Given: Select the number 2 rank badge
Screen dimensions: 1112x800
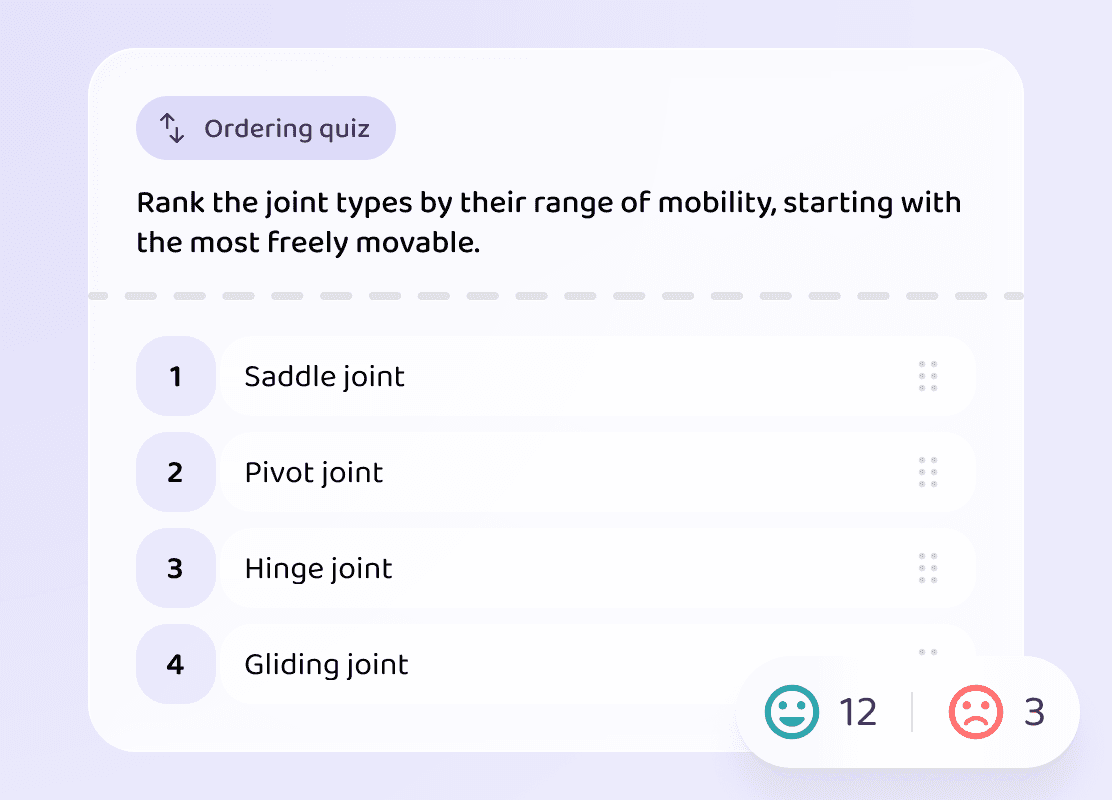Looking at the screenshot, I should pos(176,472).
